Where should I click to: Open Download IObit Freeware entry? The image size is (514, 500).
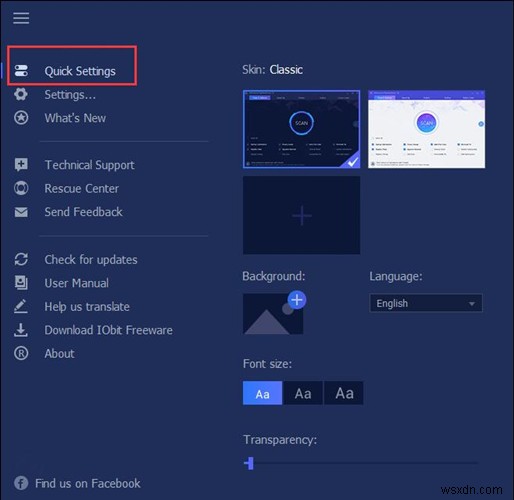pos(109,330)
